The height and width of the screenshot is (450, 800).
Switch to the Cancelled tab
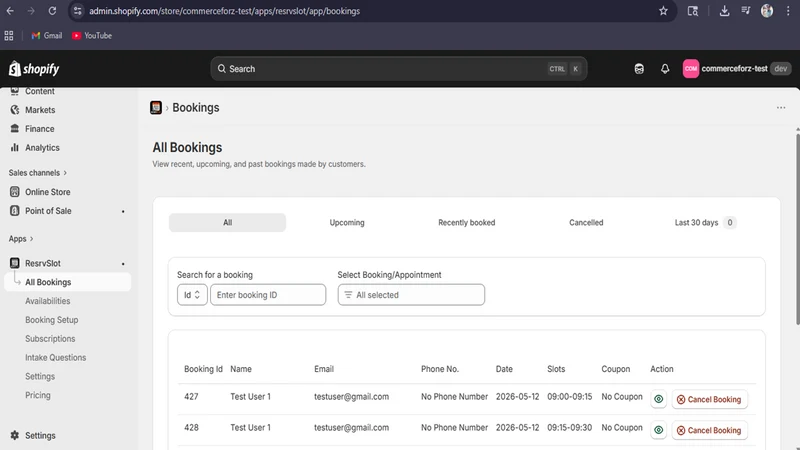point(586,223)
